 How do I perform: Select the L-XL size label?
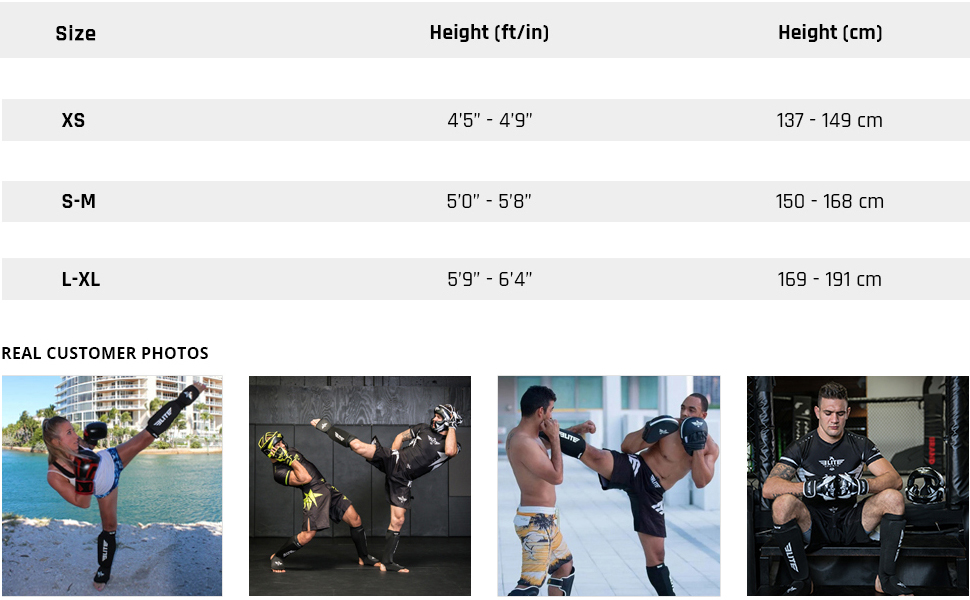point(81,279)
